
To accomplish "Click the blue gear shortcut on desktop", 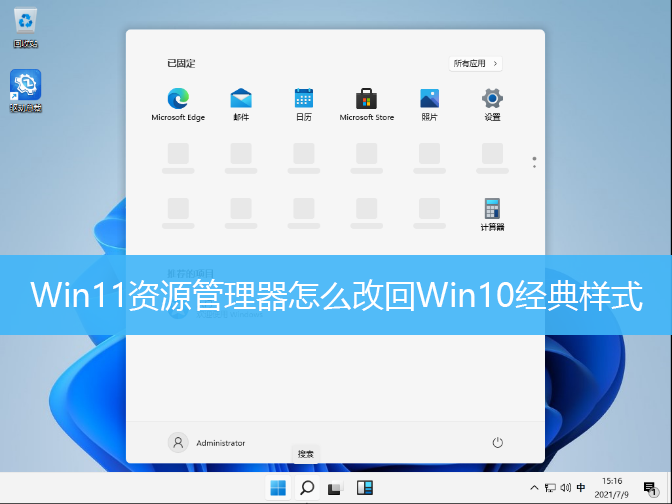I will pyautogui.click(x=25, y=85).
